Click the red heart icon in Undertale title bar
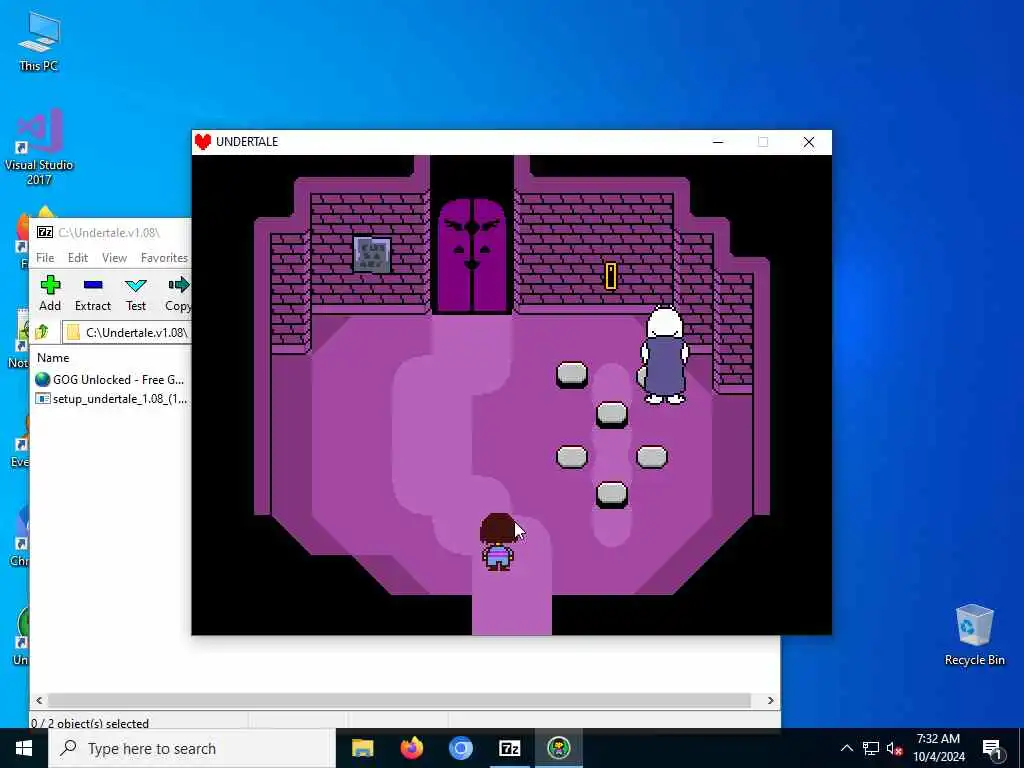The image size is (1024, 768). click(203, 142)
